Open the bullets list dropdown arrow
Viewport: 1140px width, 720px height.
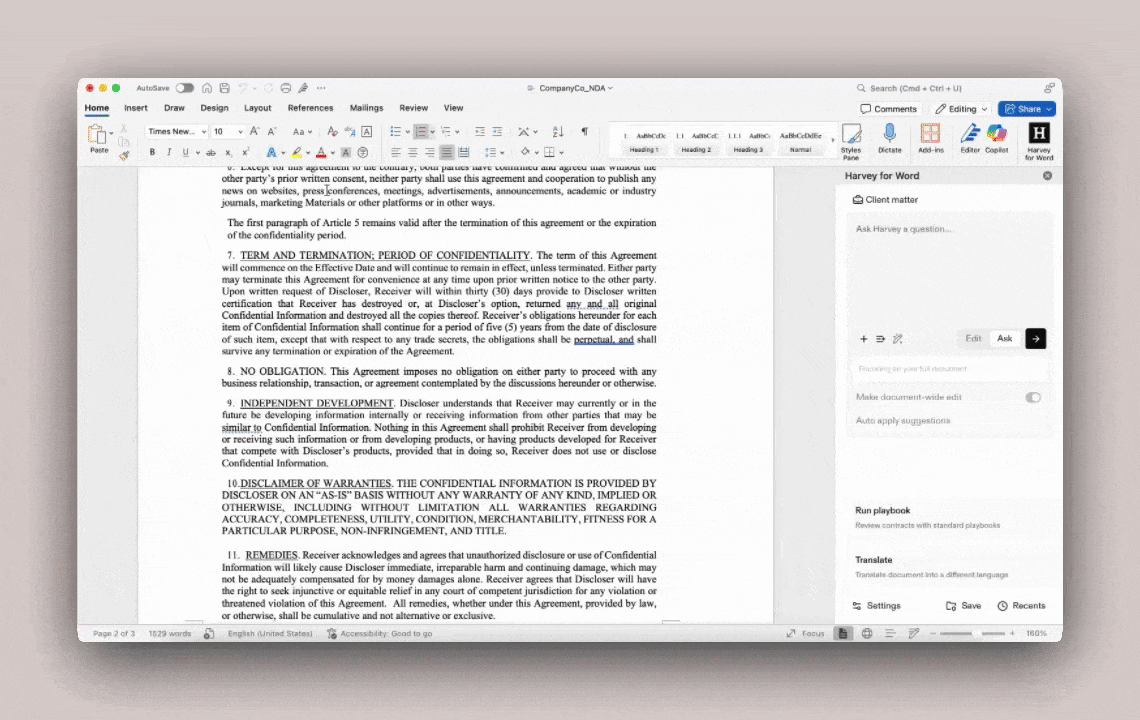pos(407,132)
